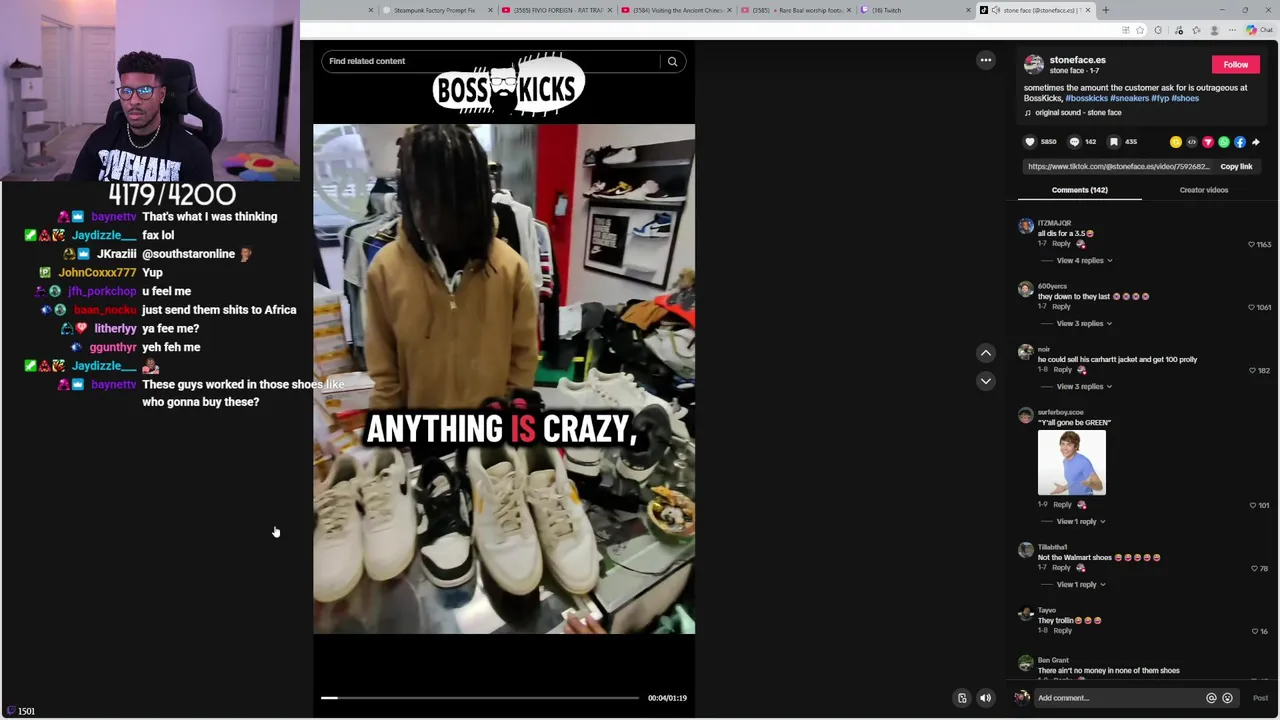Open comments via the speech bubble icon
1280x720 pixels.
(x=1075, y=142)
